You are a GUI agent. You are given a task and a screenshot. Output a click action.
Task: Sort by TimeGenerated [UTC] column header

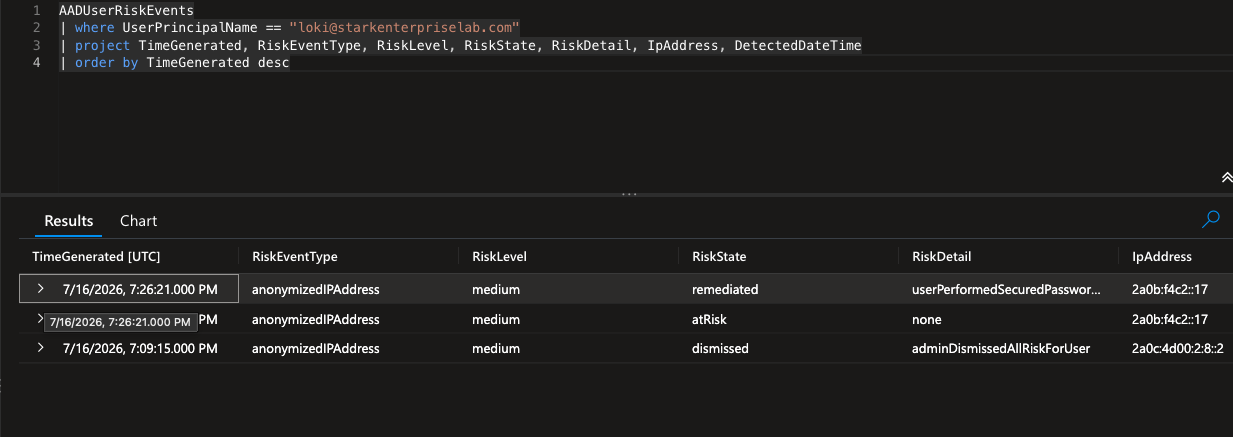tap(97, 257)
